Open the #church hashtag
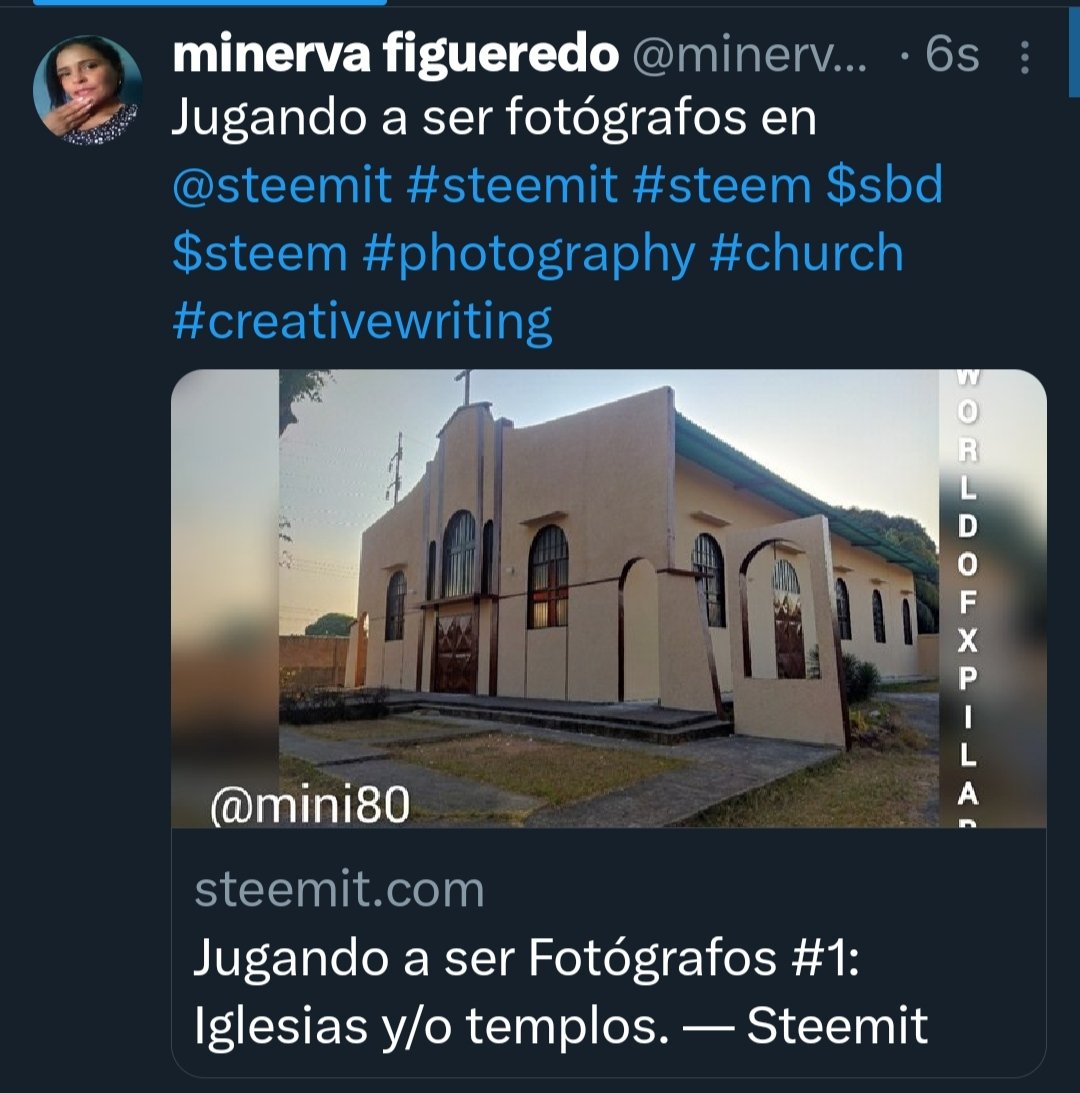The width and height of the screenshot is (1080, 1093). click(x=807, y=251)
